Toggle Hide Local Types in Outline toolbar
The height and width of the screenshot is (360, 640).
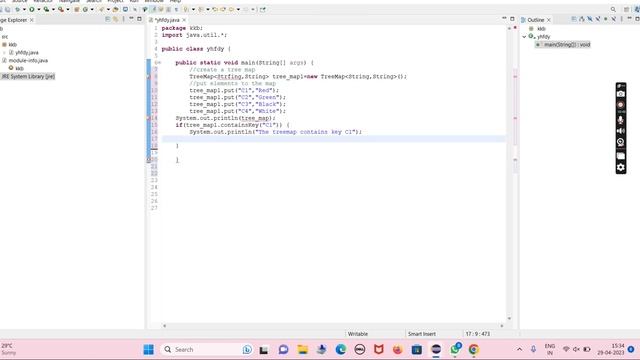(613, 20)
